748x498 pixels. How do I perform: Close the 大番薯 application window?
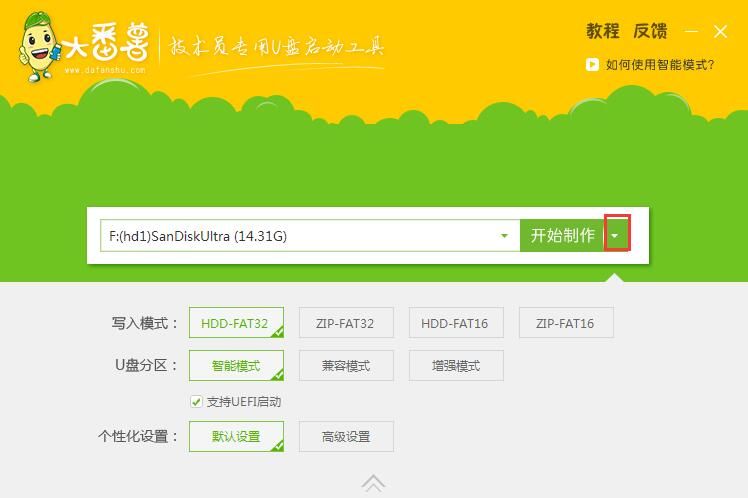click(x=720, y=32)
